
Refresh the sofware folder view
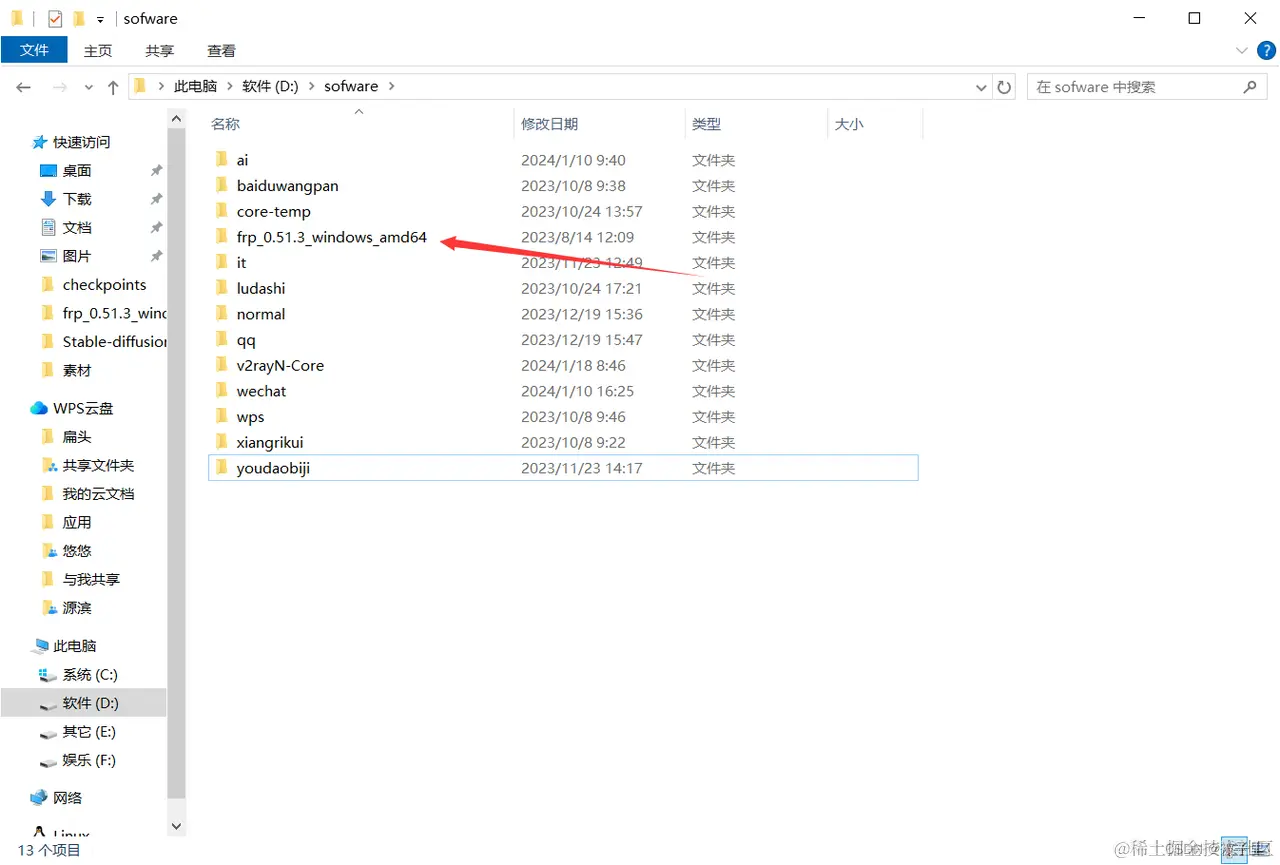coord(1005,87)
